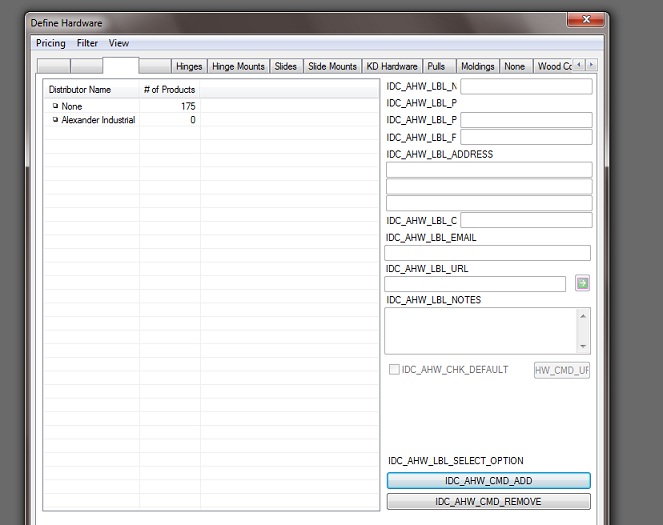Select the second blank tab
663x525 pixels.
pyautogui.click(x=86, y=66)
